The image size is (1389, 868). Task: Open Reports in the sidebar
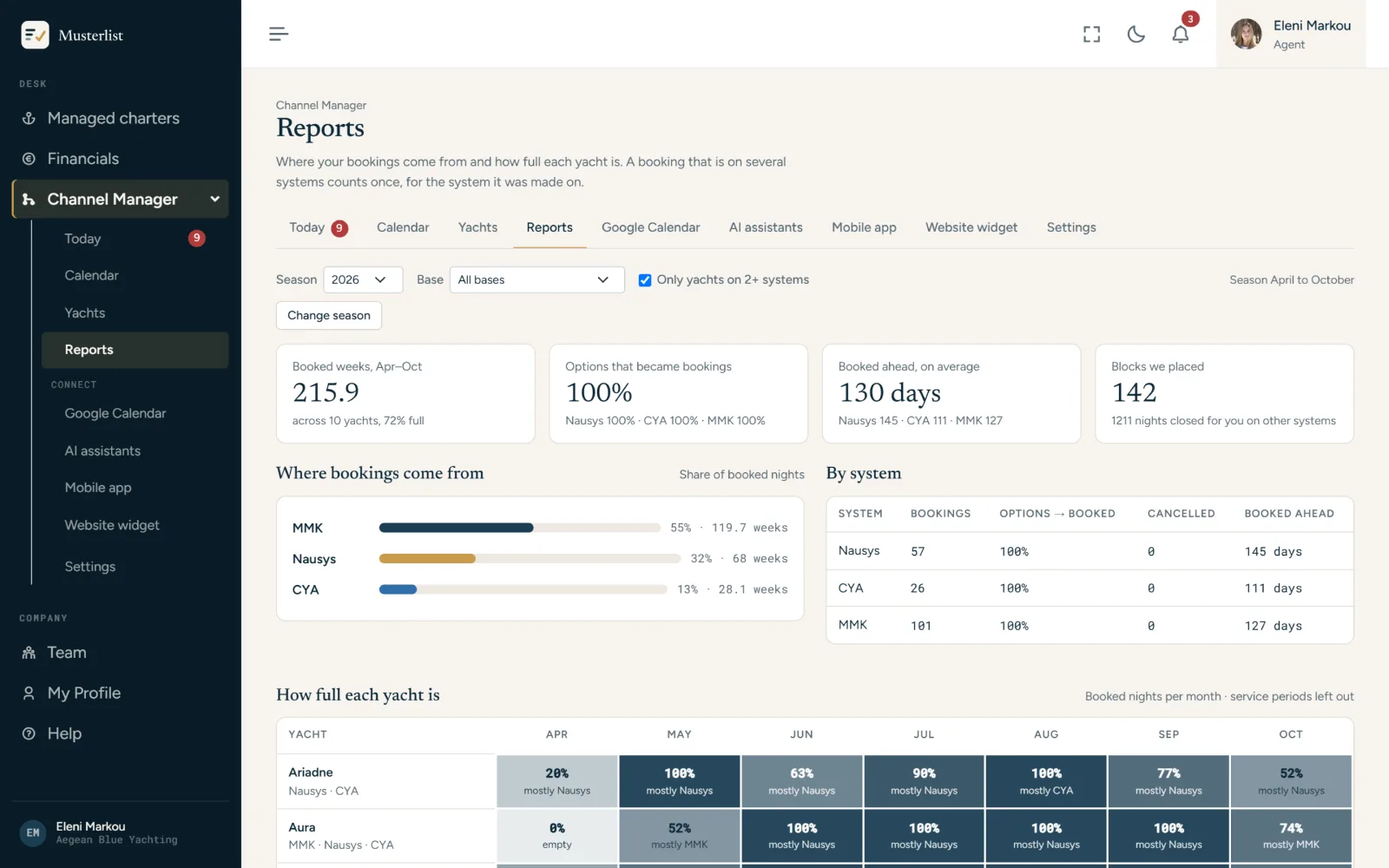135,350
